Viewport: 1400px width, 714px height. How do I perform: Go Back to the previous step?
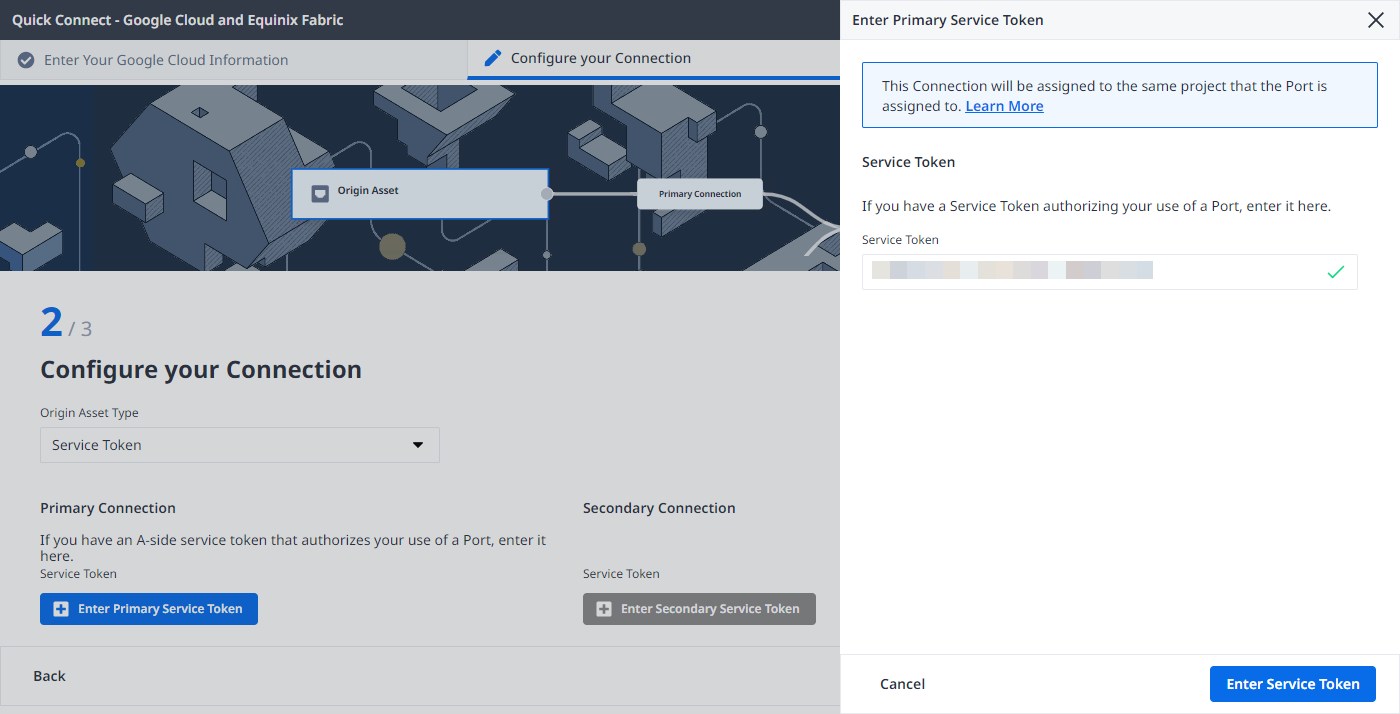pos(49,676)
